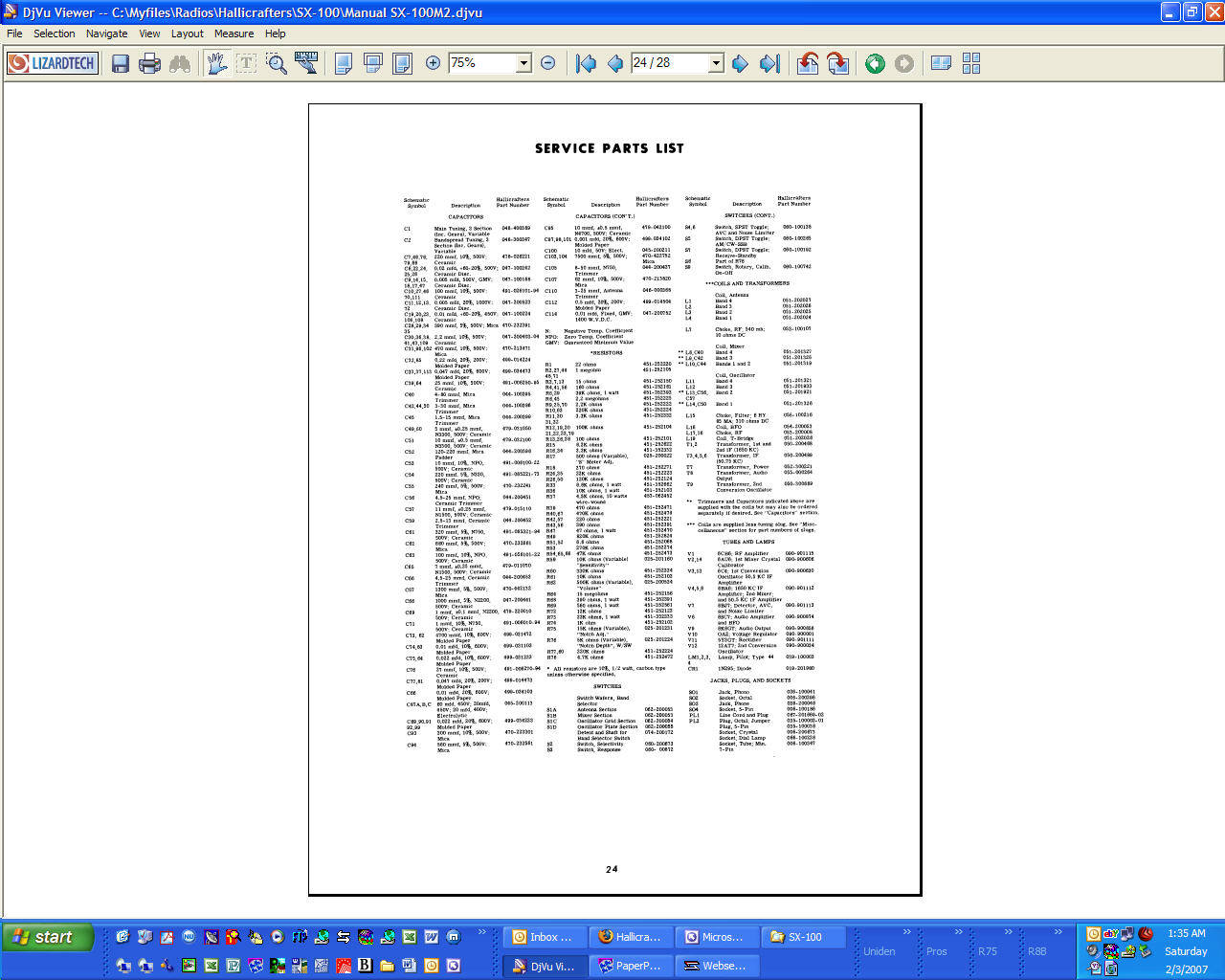Rotate page clockwise

pos(837,63)
